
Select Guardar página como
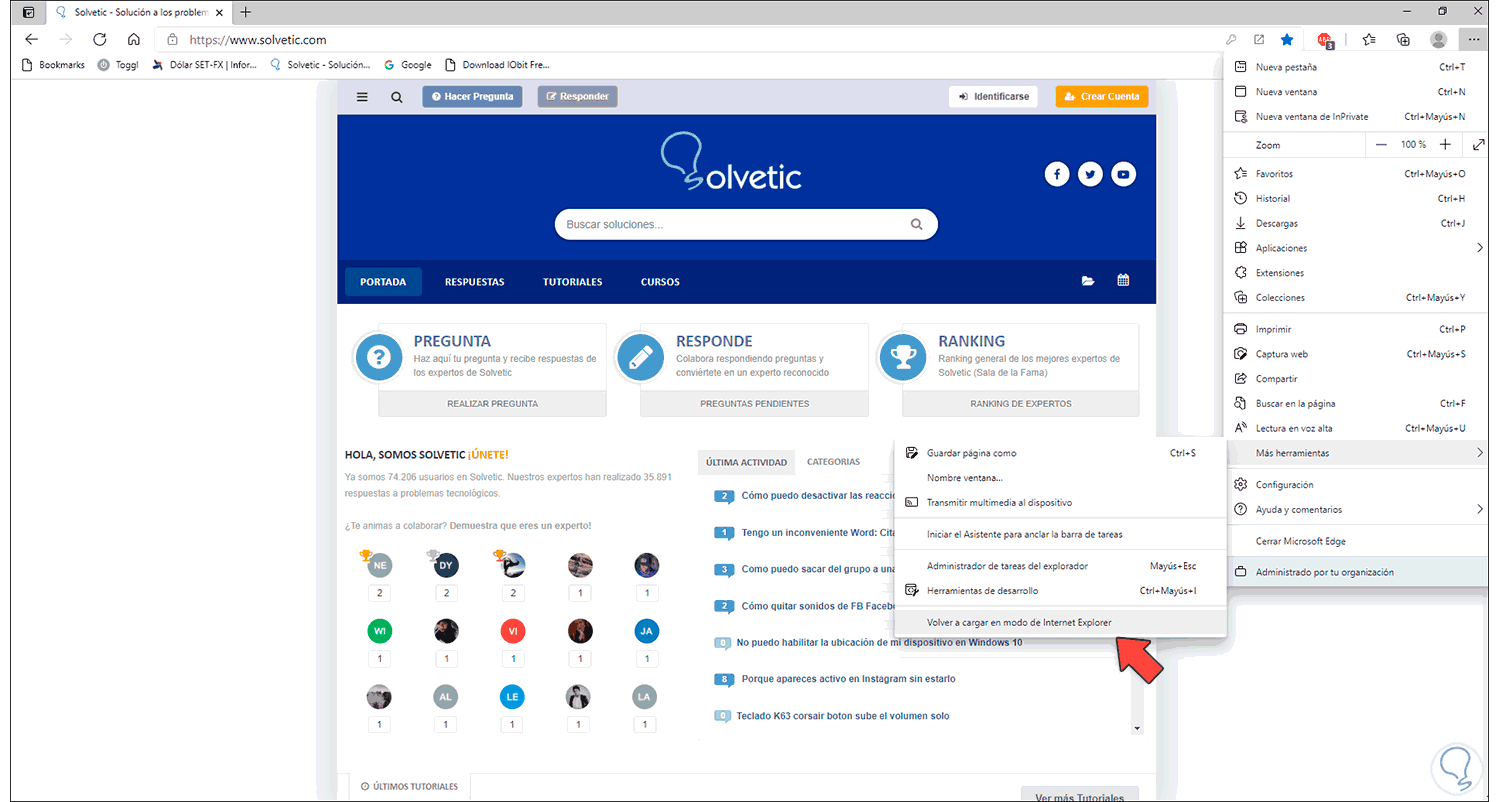point(1060,453)
